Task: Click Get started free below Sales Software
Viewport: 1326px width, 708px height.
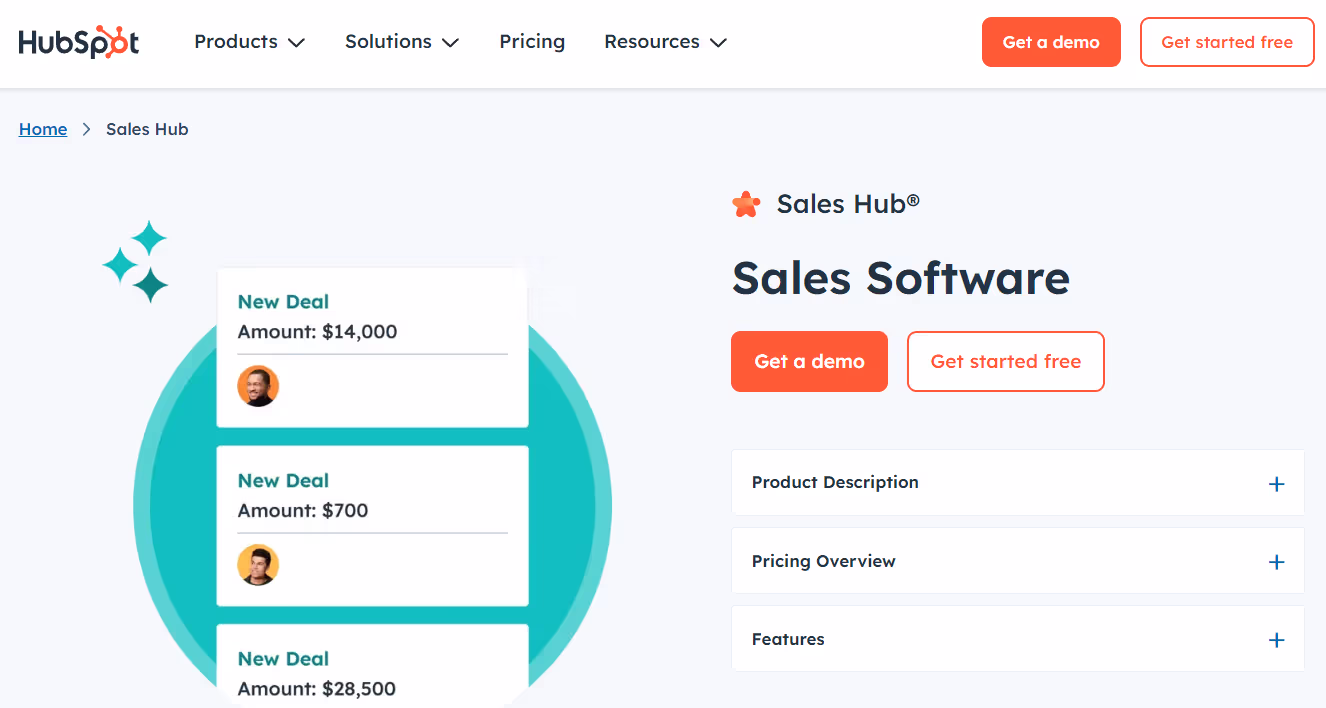Action: tap(1006, 361)
